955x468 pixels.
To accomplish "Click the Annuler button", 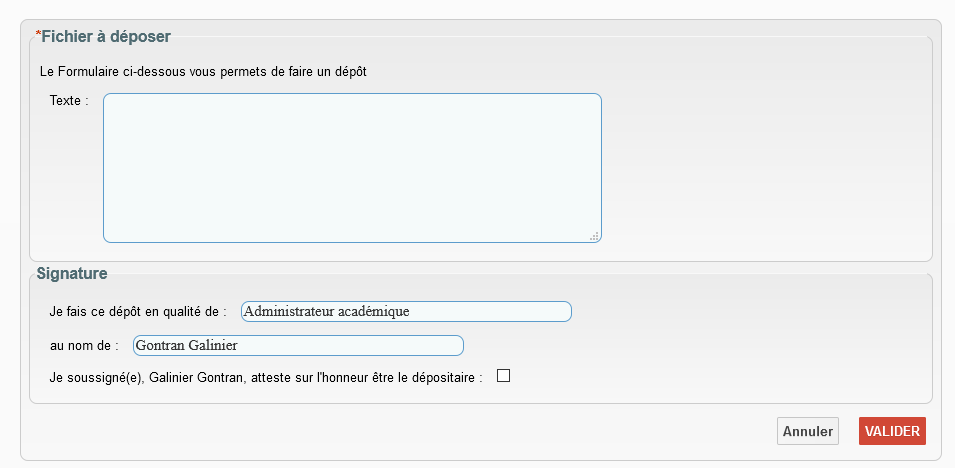I will [x=808, y=431].
